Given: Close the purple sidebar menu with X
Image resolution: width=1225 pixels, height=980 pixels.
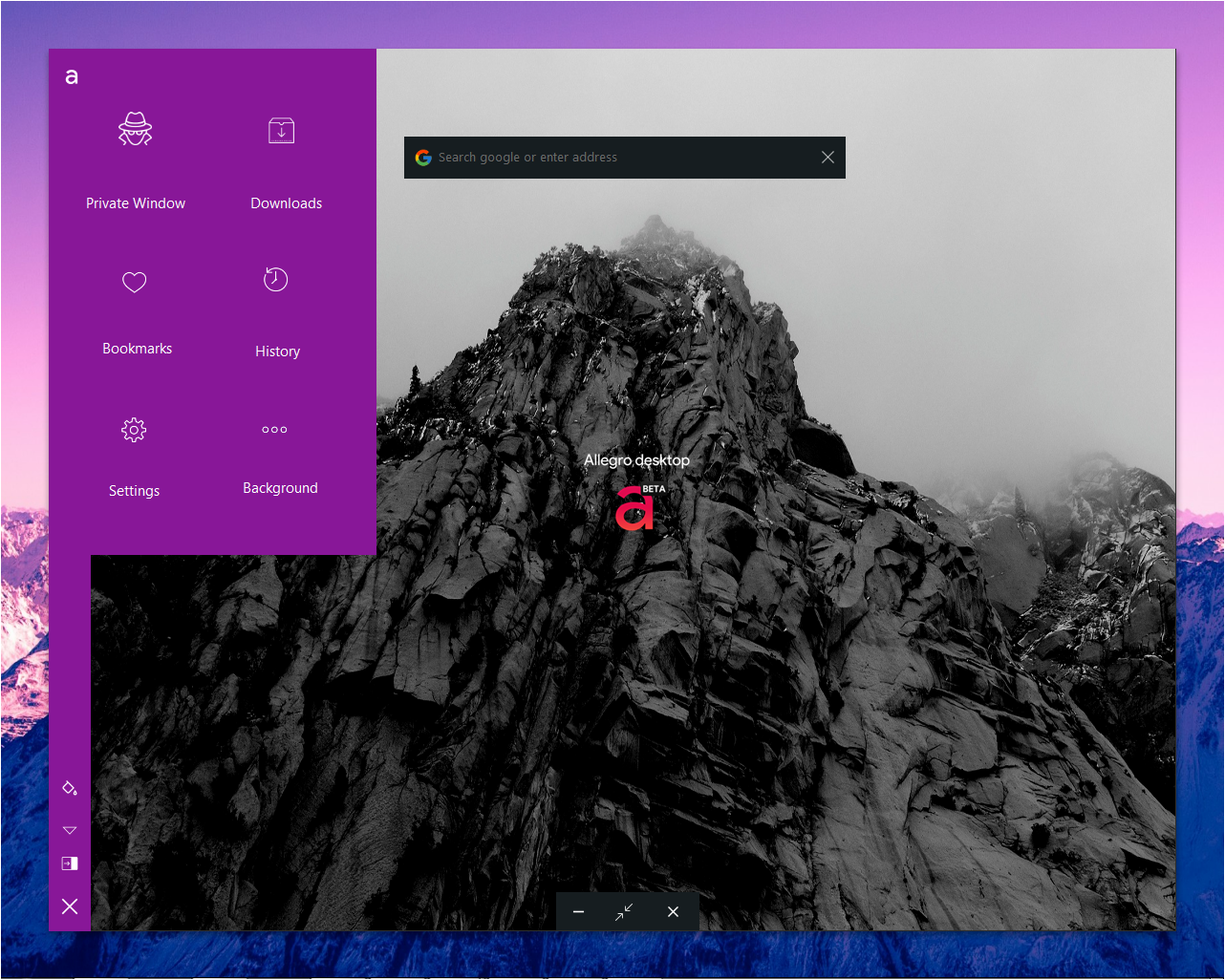Looking at the screenshot, I should (70, 906).
